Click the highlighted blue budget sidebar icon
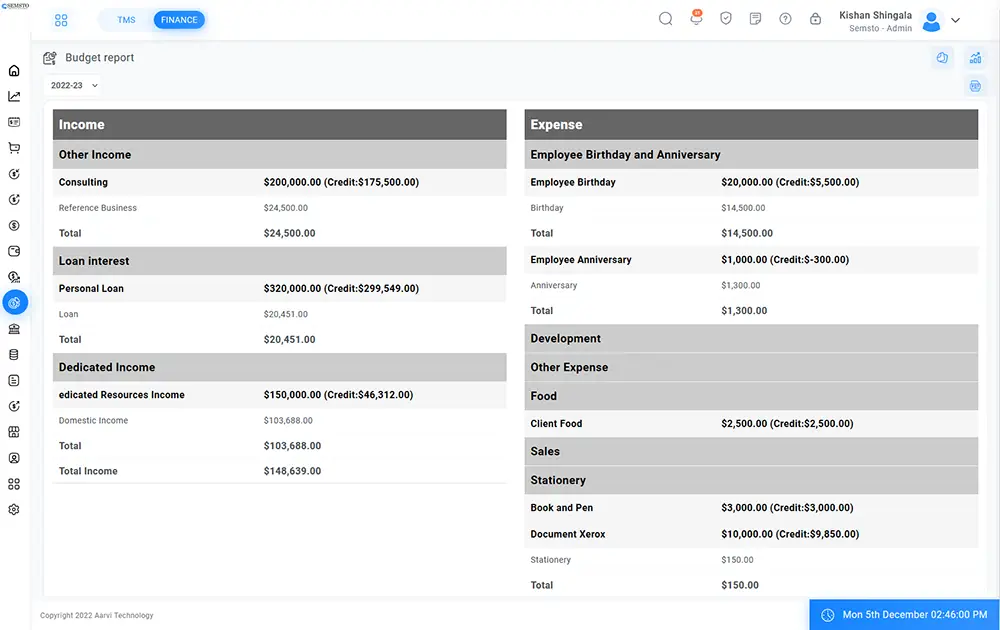 point(15,302)
